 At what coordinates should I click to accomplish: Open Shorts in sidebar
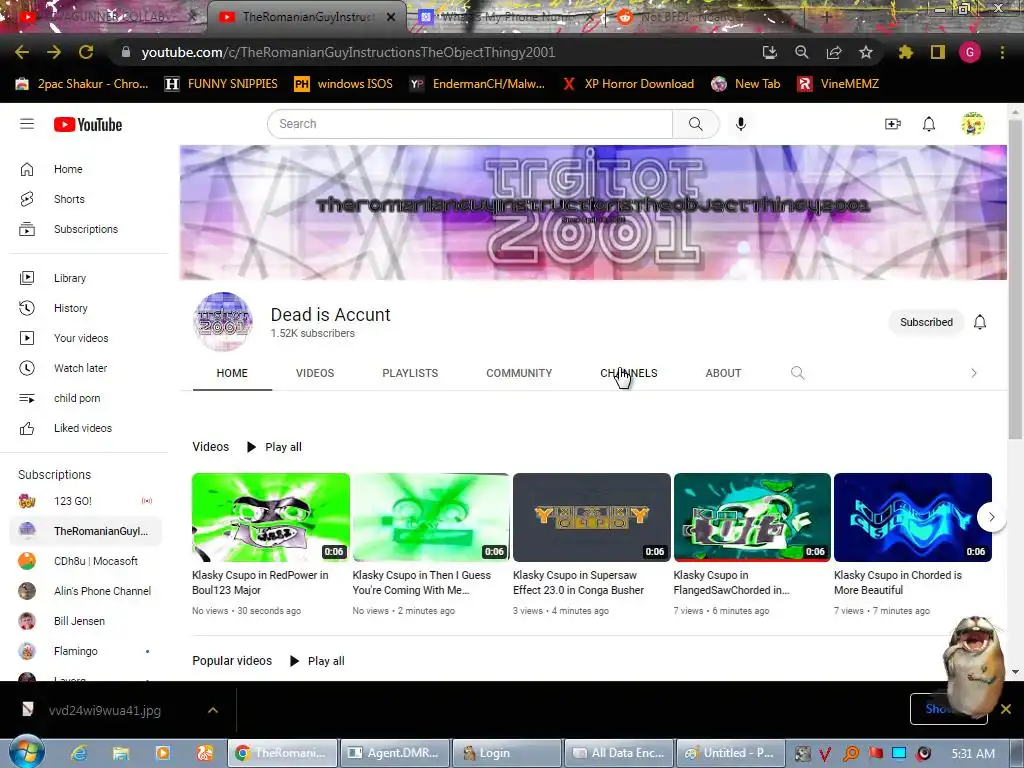point(85,199)
